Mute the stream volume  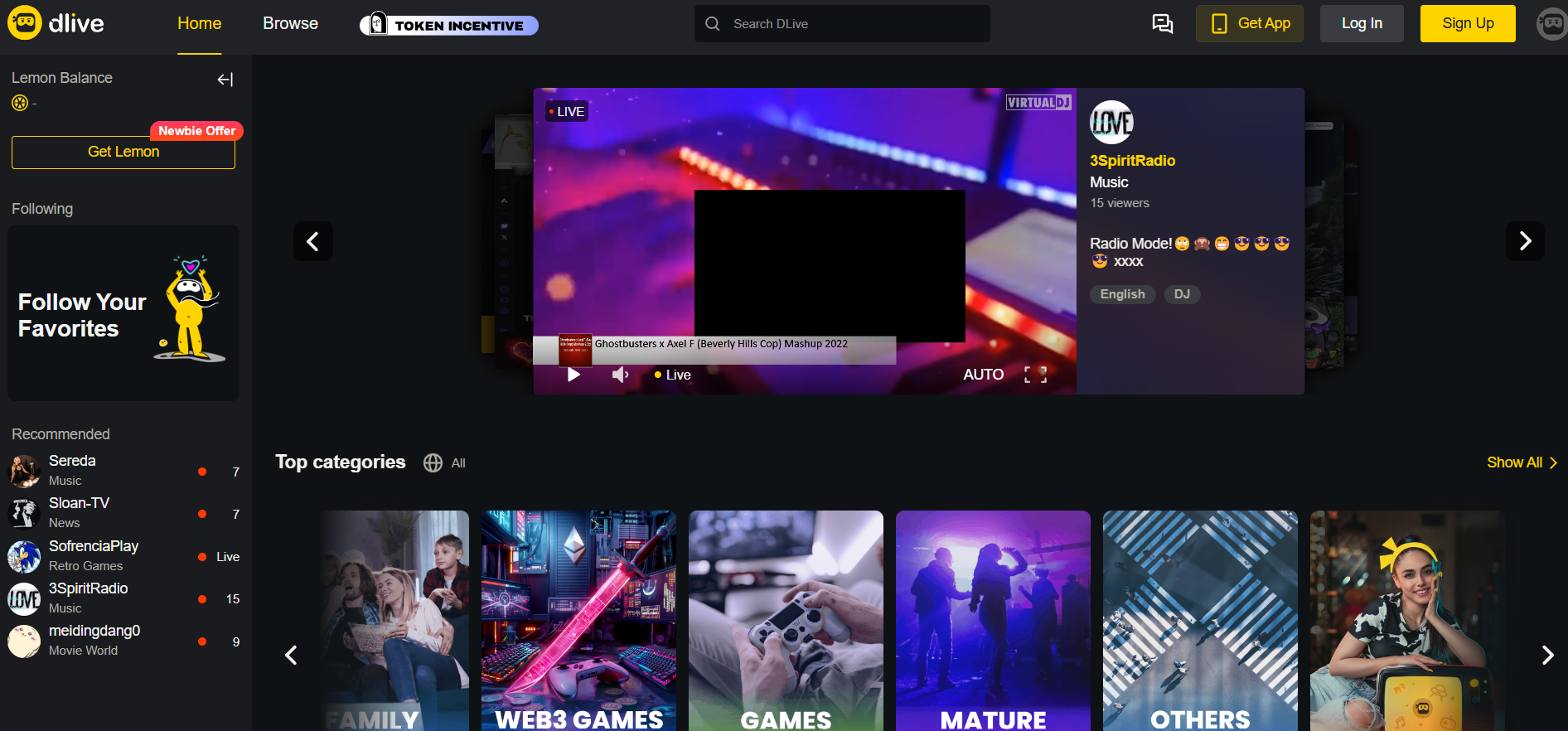coord(620,375)
